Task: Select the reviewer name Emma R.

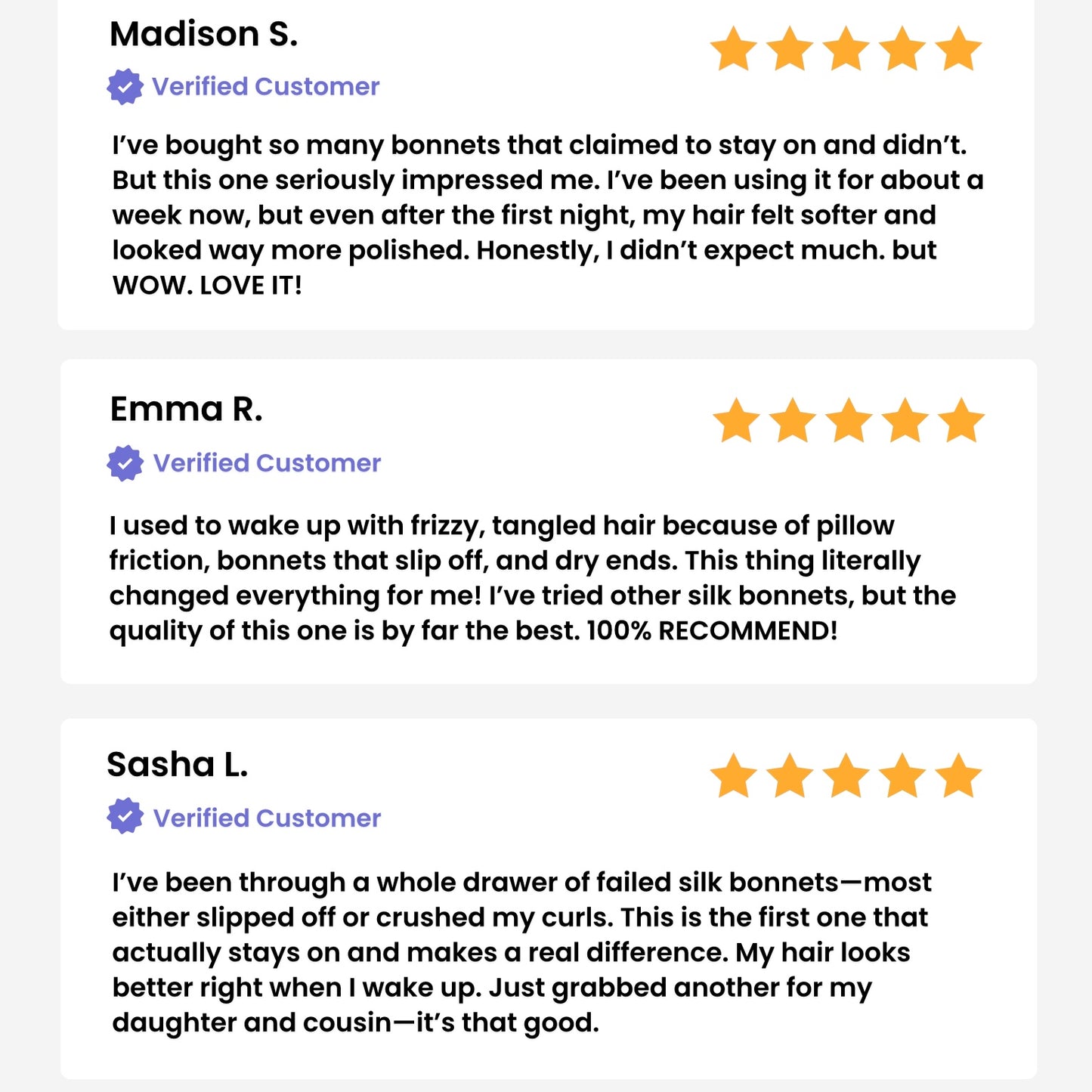Action: [x=187, y=410]
